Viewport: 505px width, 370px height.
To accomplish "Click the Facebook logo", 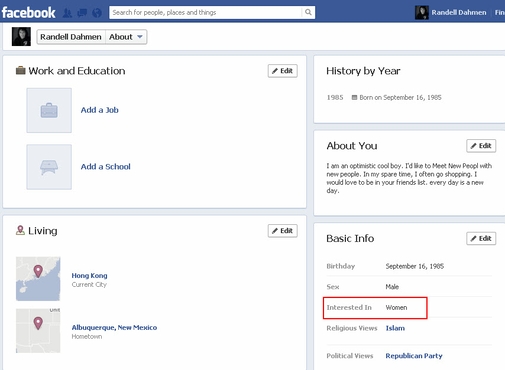I will tap(29, 13).
